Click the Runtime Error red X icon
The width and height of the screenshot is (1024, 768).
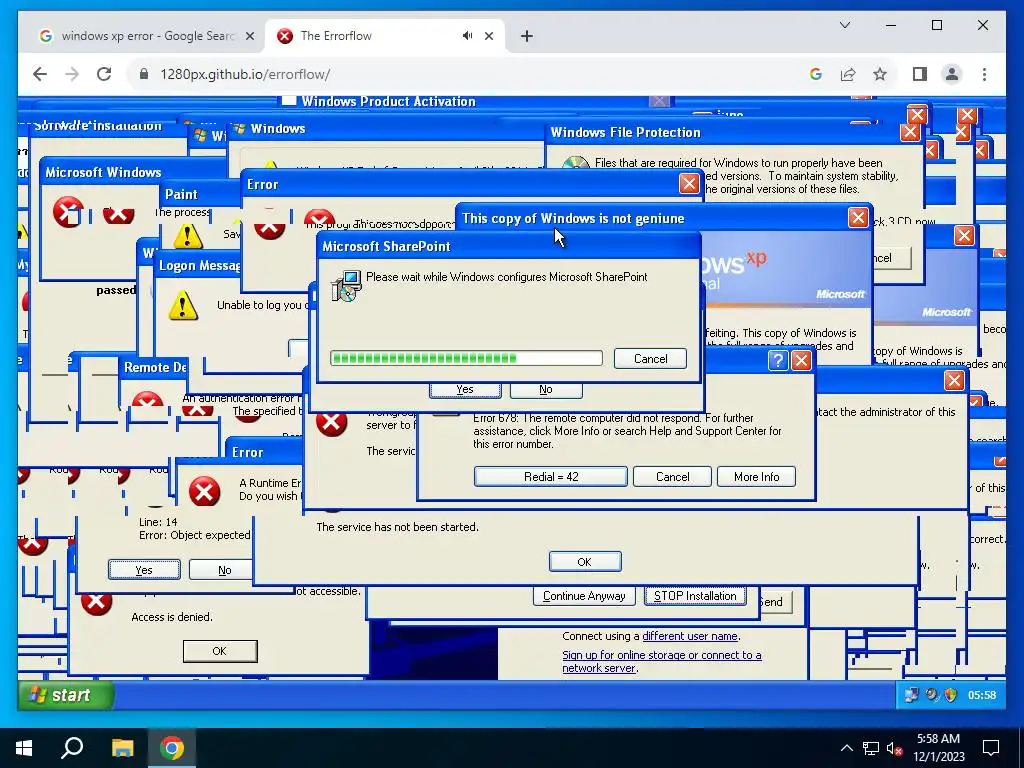coord(204,491)
